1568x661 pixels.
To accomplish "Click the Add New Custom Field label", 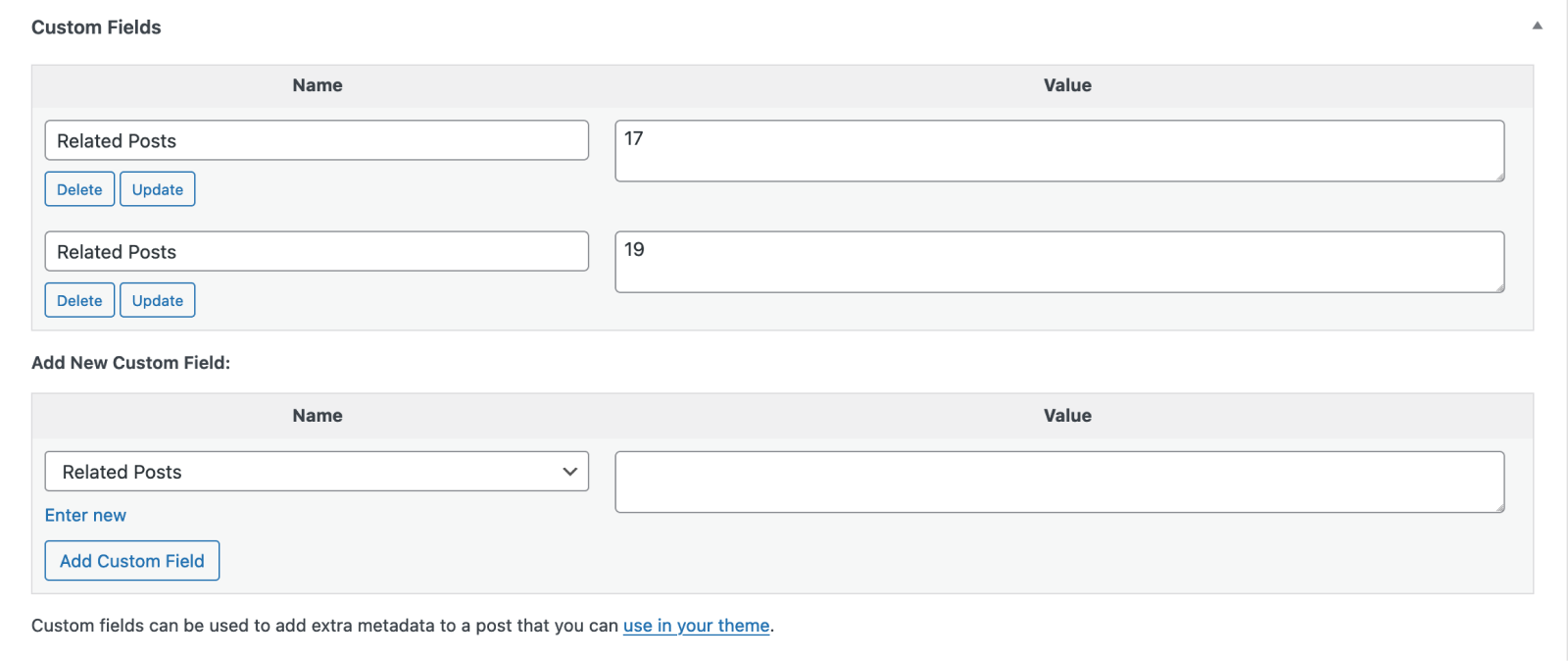I will point(130,363).
